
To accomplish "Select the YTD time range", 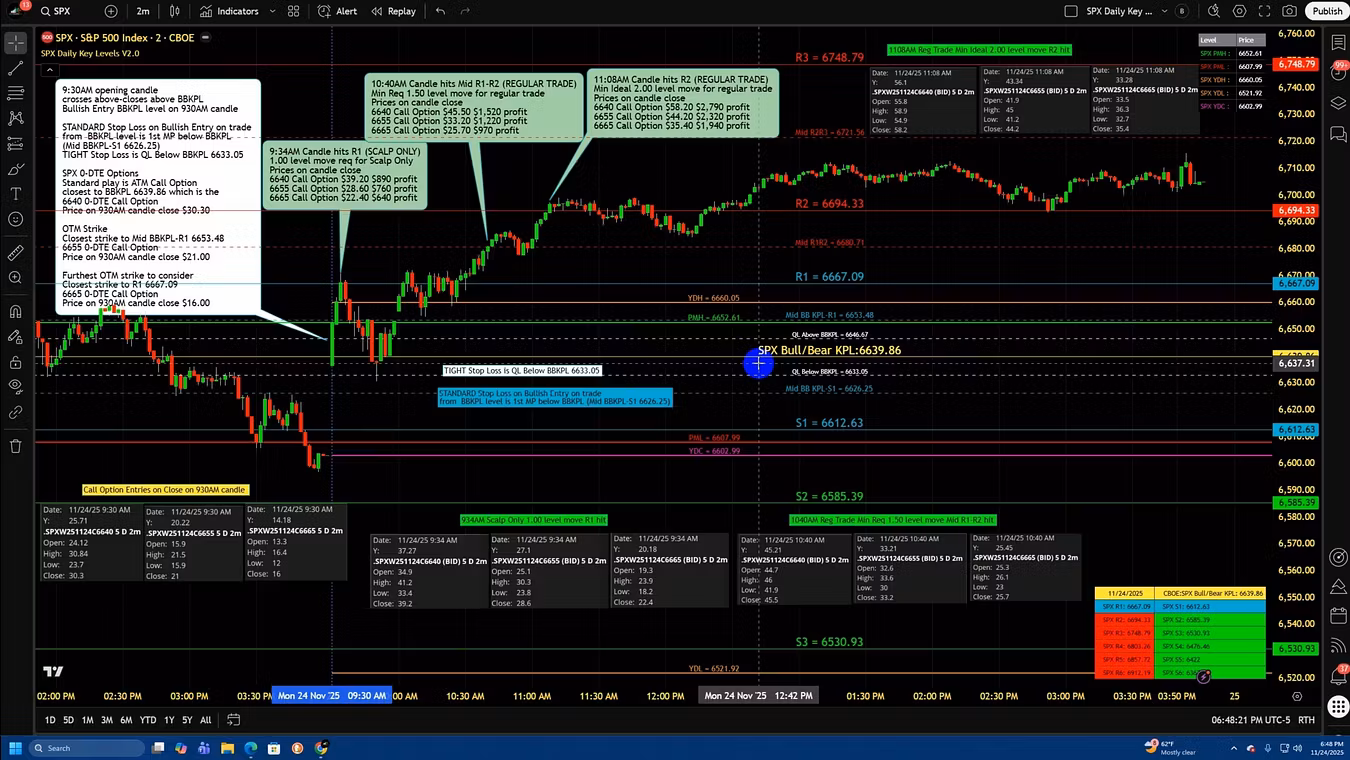I will [x=147, y=720].
